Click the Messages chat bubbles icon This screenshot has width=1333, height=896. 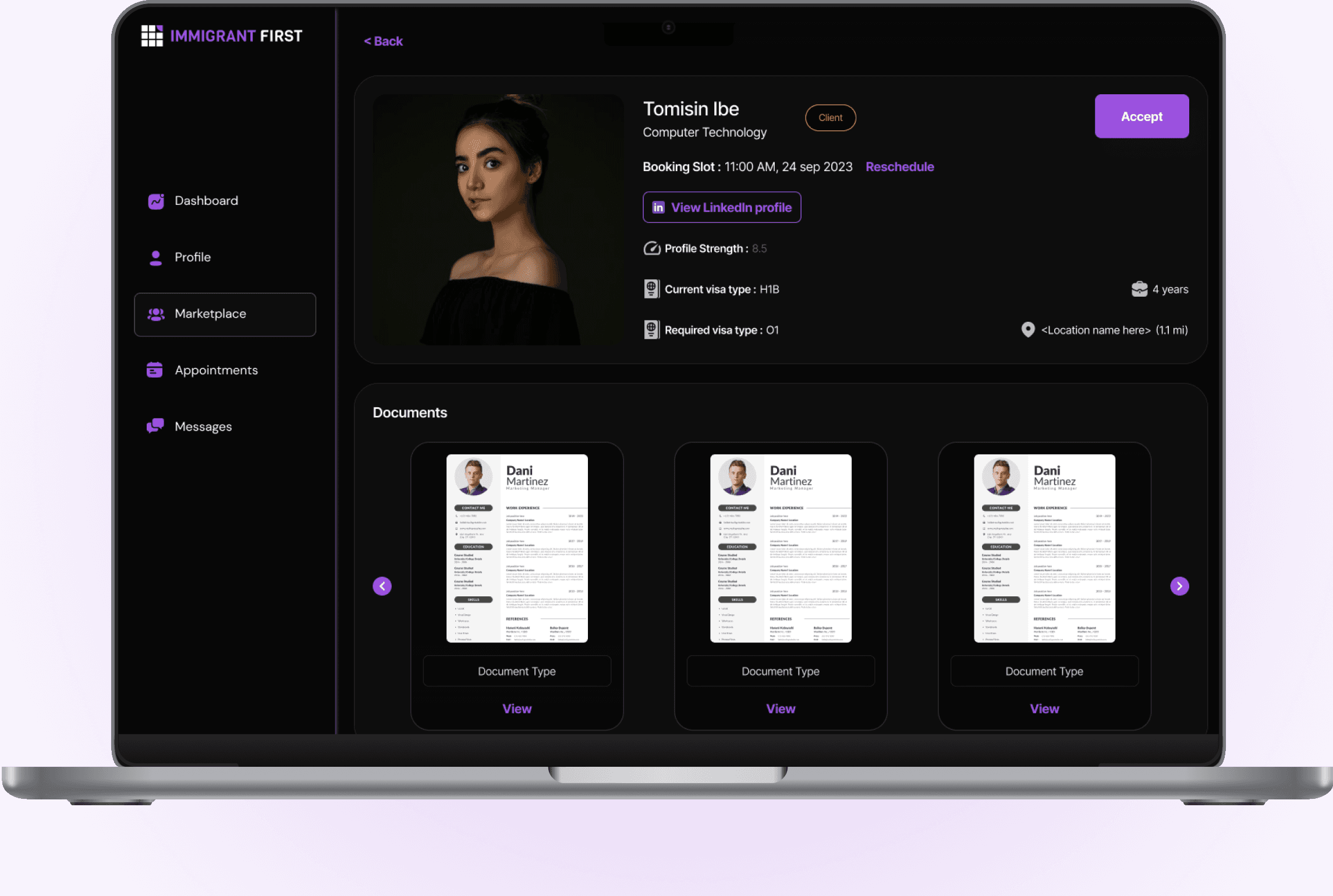[155, 426]
